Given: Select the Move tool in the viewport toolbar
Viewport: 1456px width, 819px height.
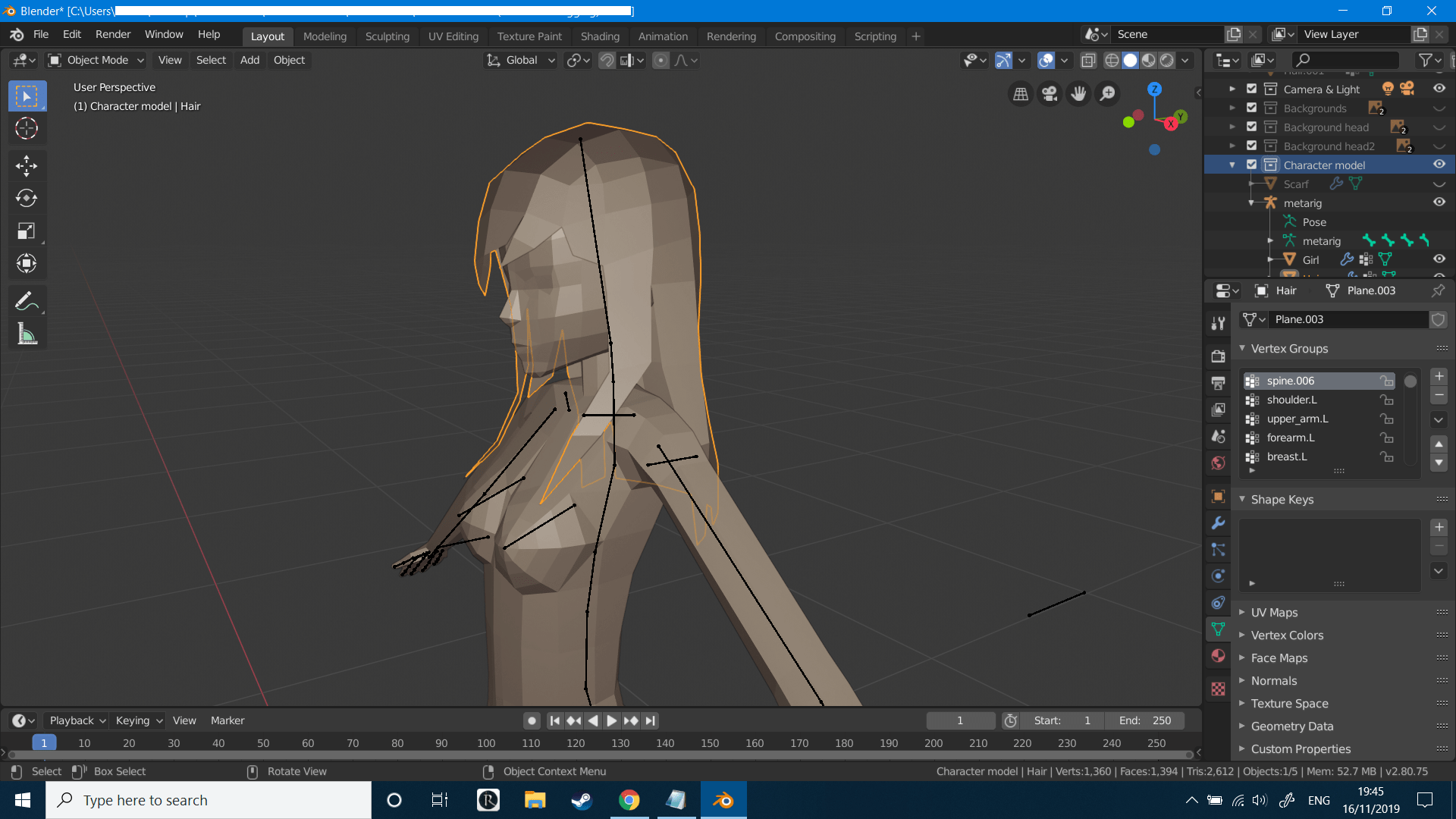Looking at the screenshot, I should coord(27,166).
